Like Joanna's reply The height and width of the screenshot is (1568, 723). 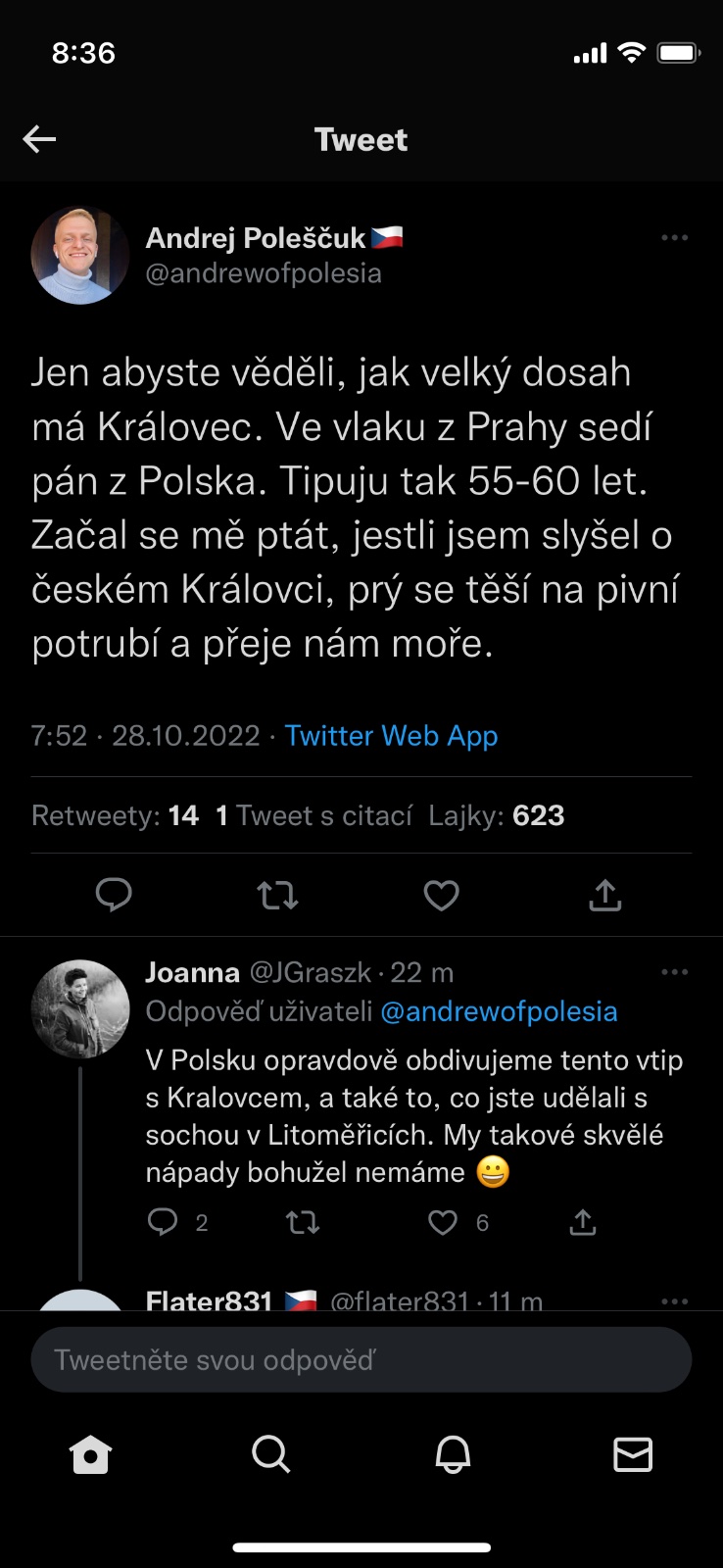(x=443, y=1222)
